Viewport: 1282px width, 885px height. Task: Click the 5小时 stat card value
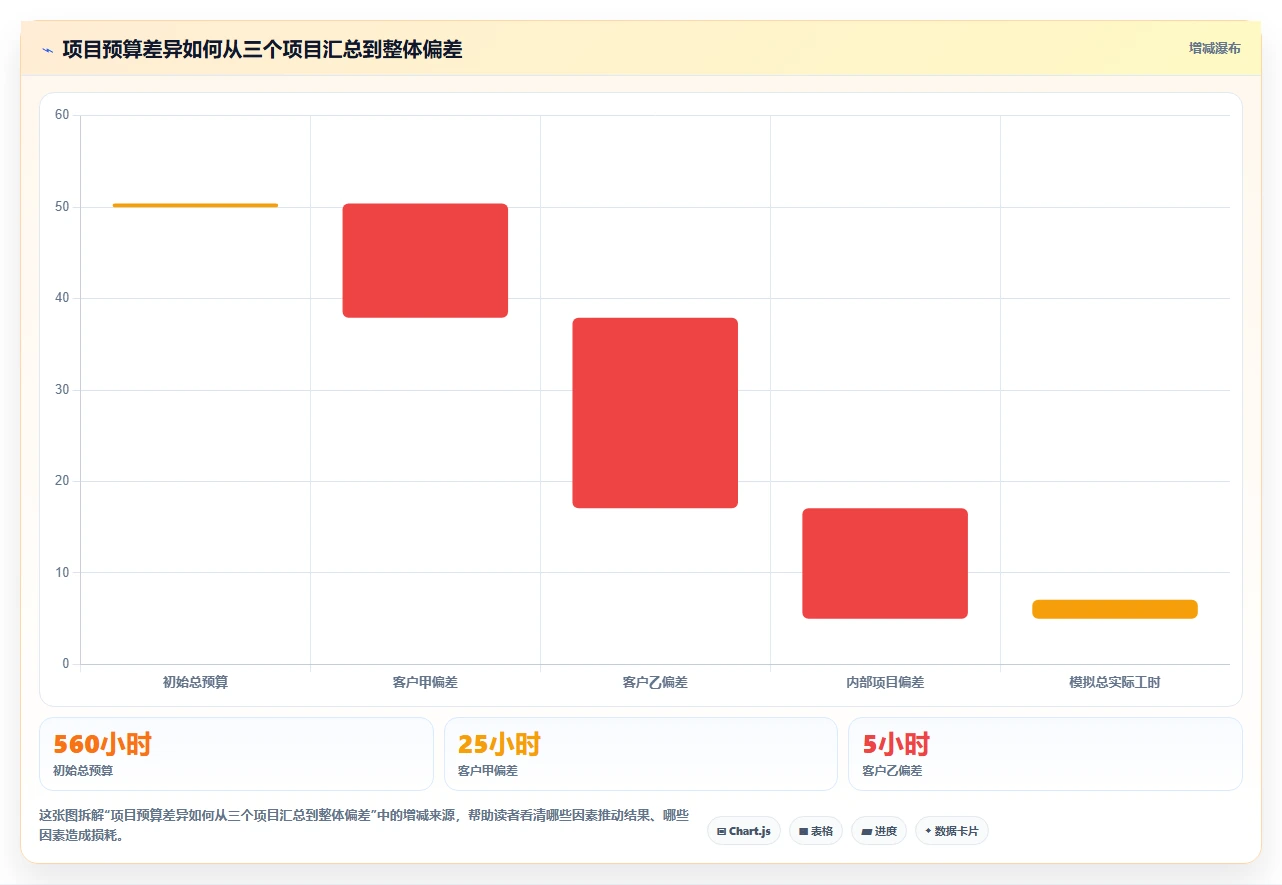pos(896,744)
